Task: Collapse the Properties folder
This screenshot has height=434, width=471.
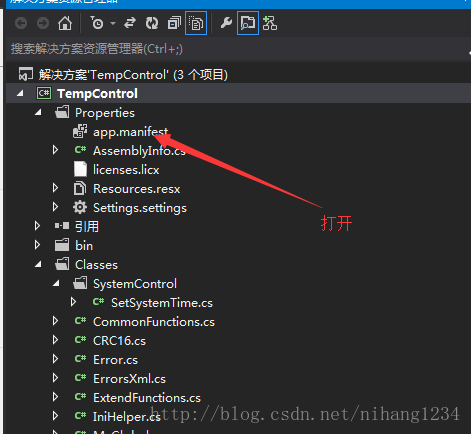Action: (38, 113)
